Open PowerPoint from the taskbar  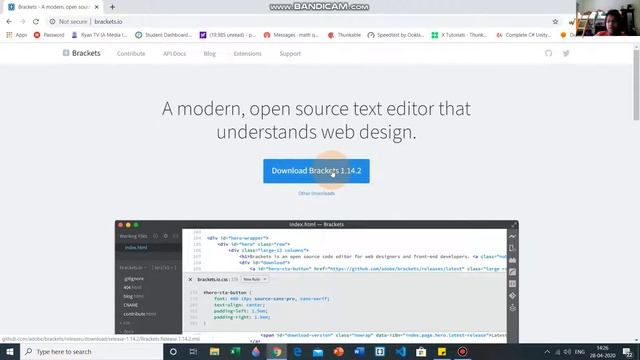[338, 351]
